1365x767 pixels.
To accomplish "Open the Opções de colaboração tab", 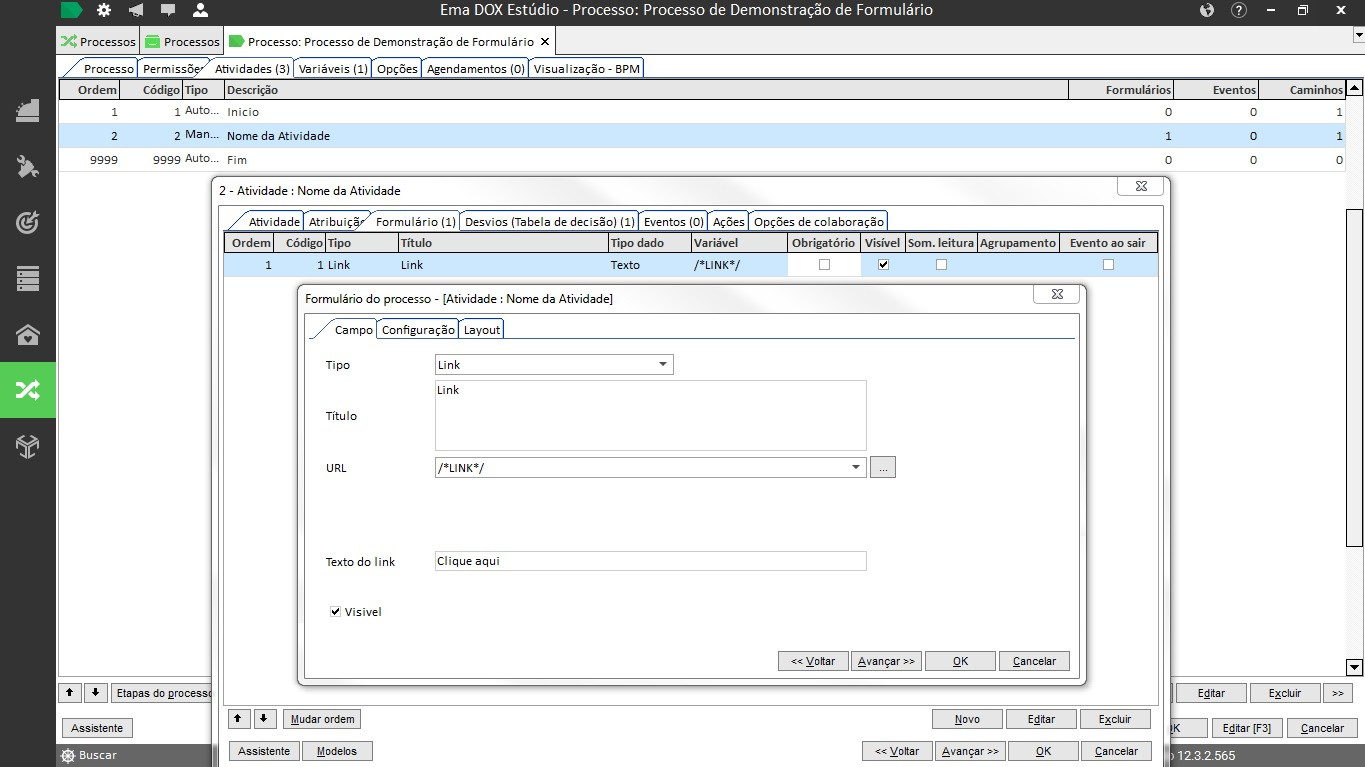I will click(818, 221).
